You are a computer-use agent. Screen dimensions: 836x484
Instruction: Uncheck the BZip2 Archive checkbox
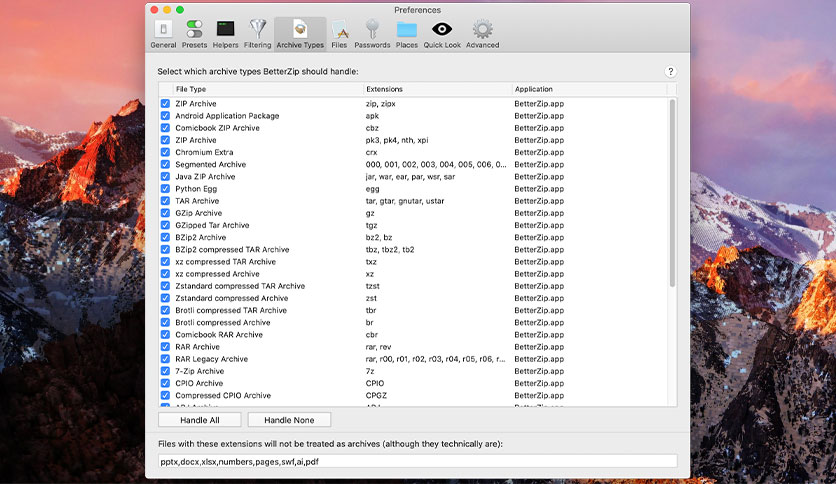(165, 237)
